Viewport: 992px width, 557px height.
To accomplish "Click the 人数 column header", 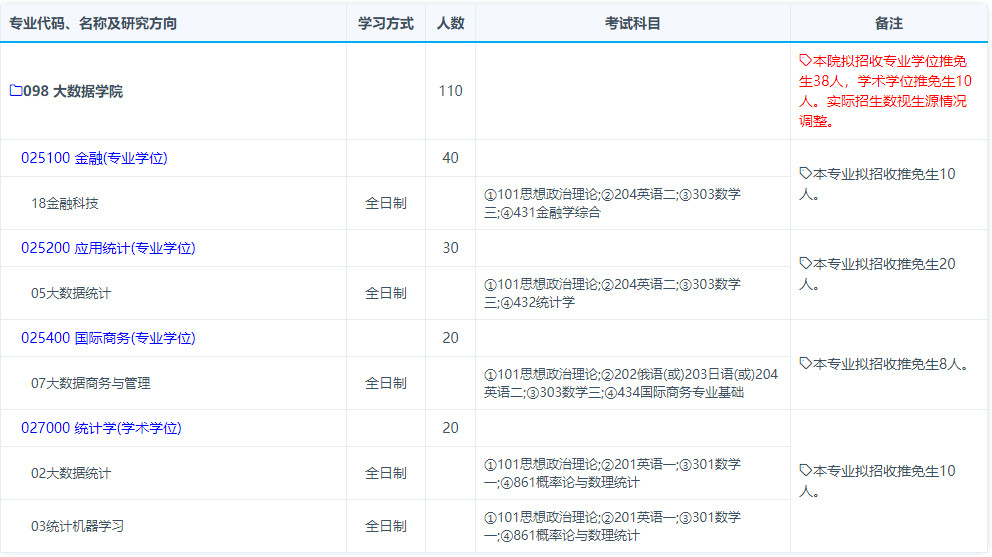I will click(x=450, y=23).
